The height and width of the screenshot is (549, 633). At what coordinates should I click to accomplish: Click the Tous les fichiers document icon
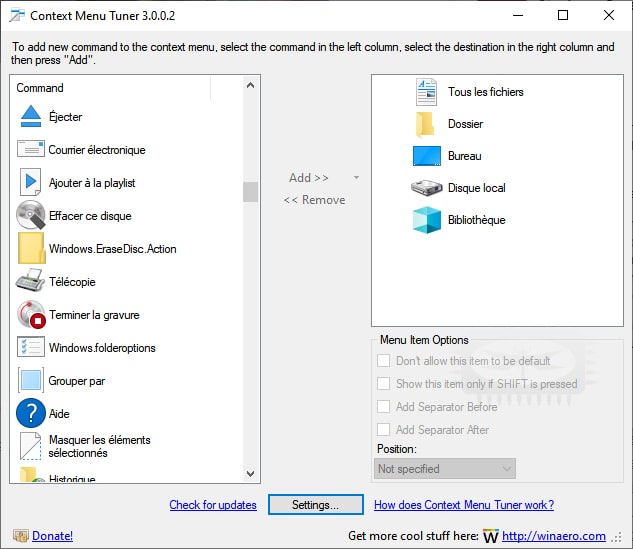(x=426, y=92)
